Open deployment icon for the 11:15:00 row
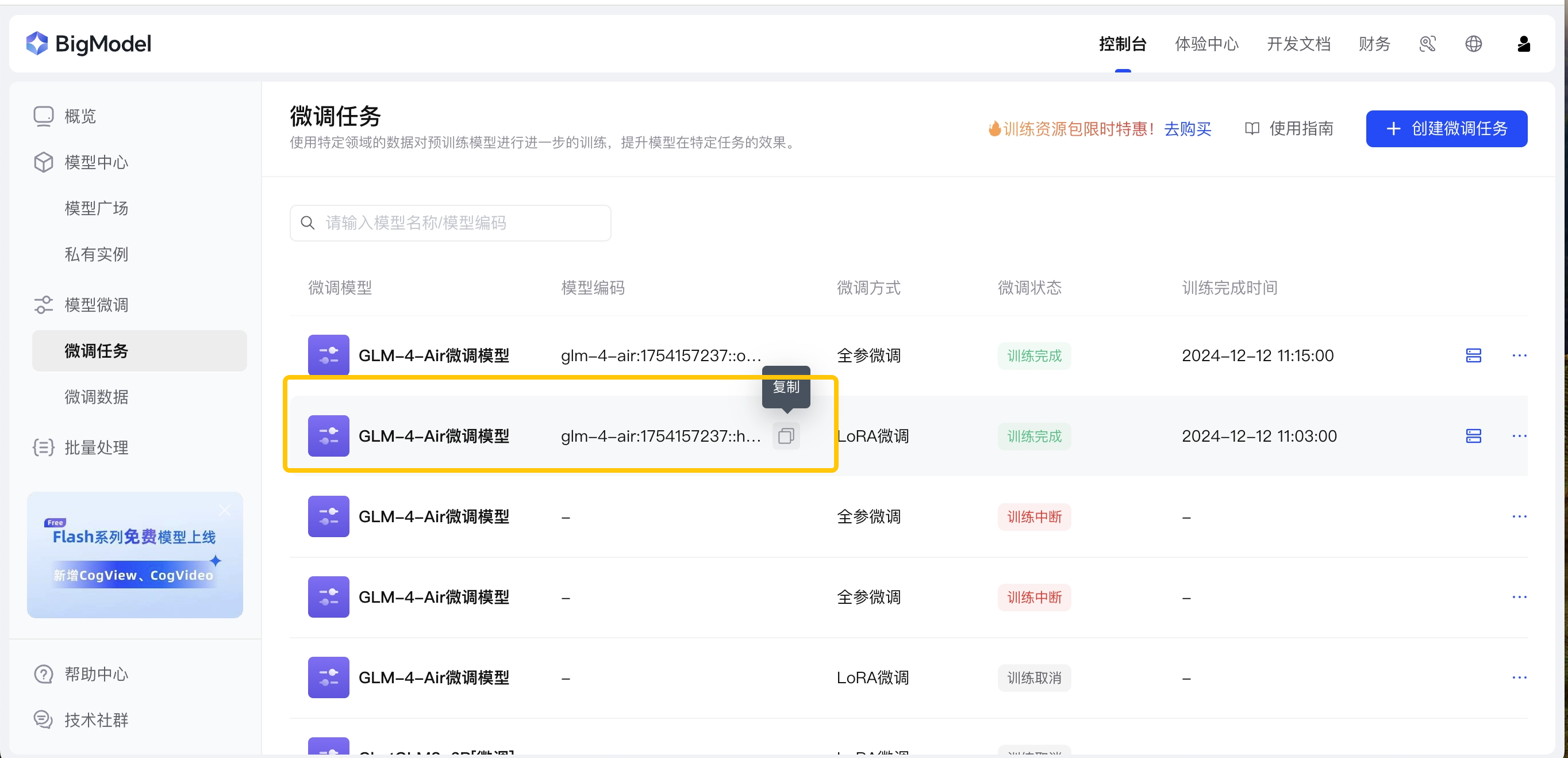The height and width of the screenshot is (758, 1568). click(x=1474, y=355)
